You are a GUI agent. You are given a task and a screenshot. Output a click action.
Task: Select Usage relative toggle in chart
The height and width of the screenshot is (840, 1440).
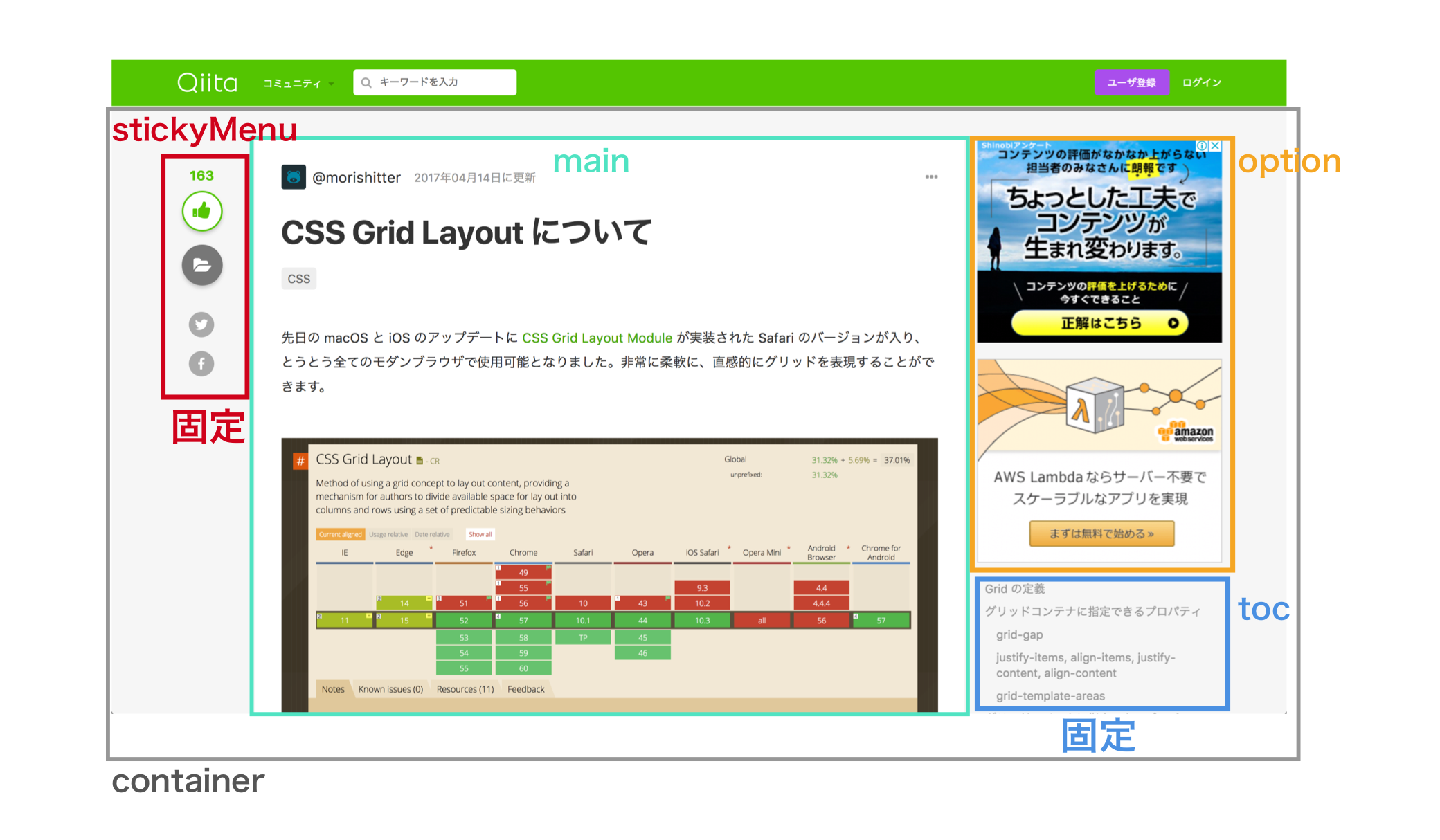(x=388, y=534)
